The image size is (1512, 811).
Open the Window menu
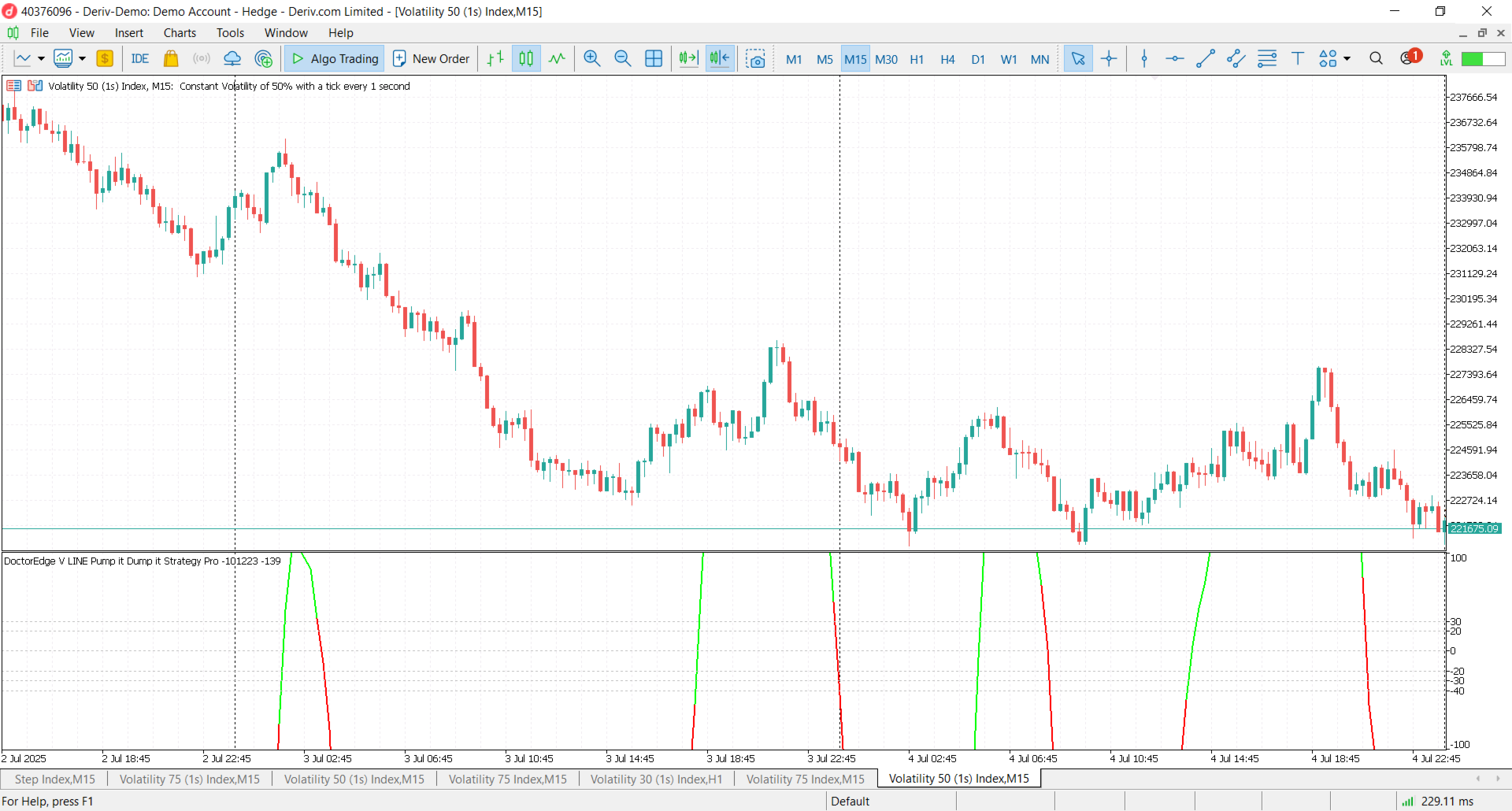286,33
